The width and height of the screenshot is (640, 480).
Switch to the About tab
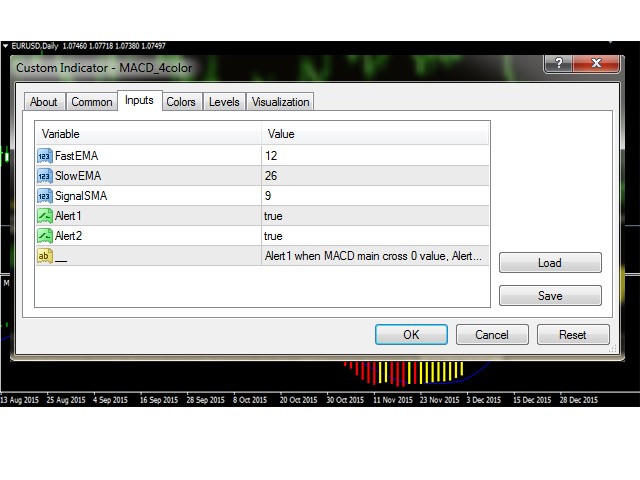tap(44, 102)
